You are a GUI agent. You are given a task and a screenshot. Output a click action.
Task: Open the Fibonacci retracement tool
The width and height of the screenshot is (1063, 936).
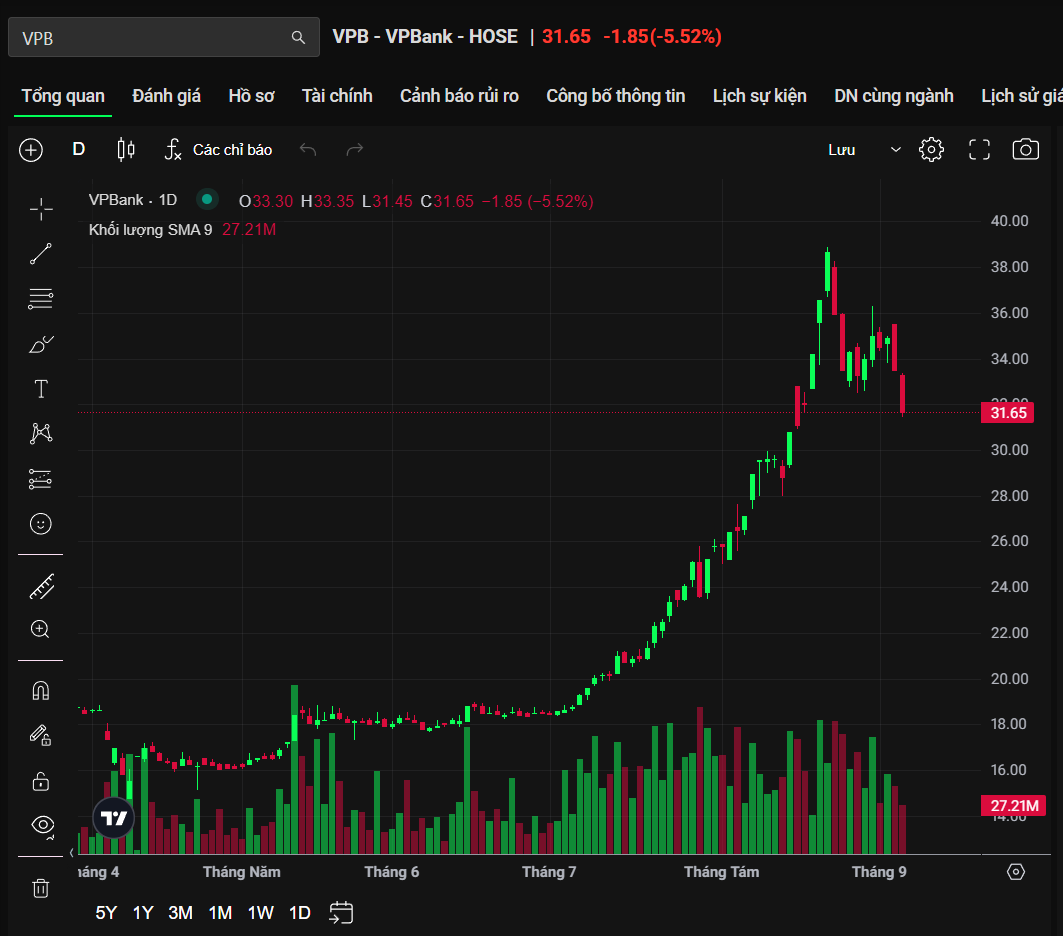(x=41, y=299)
